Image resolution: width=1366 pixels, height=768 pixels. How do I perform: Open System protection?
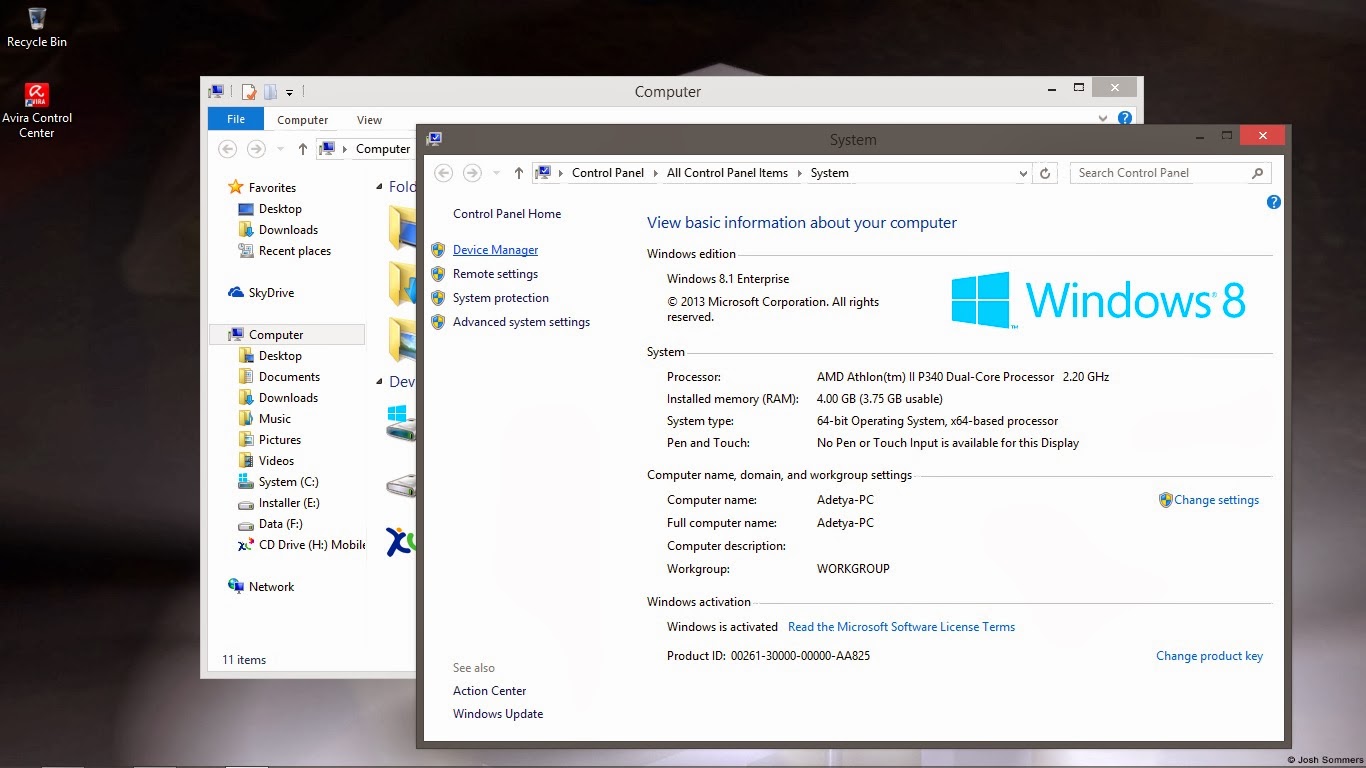pyautogui.click(x=500, y=298)
